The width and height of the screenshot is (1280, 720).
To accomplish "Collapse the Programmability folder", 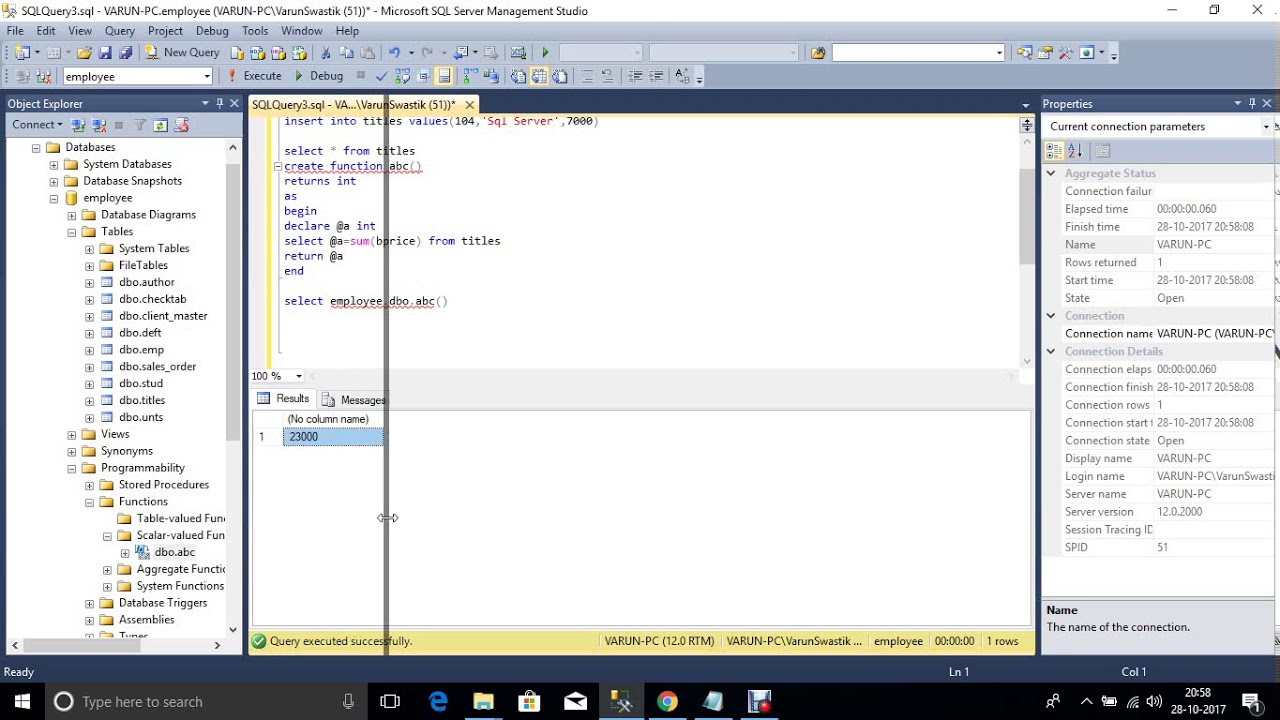I will click(x=72, y=468).
